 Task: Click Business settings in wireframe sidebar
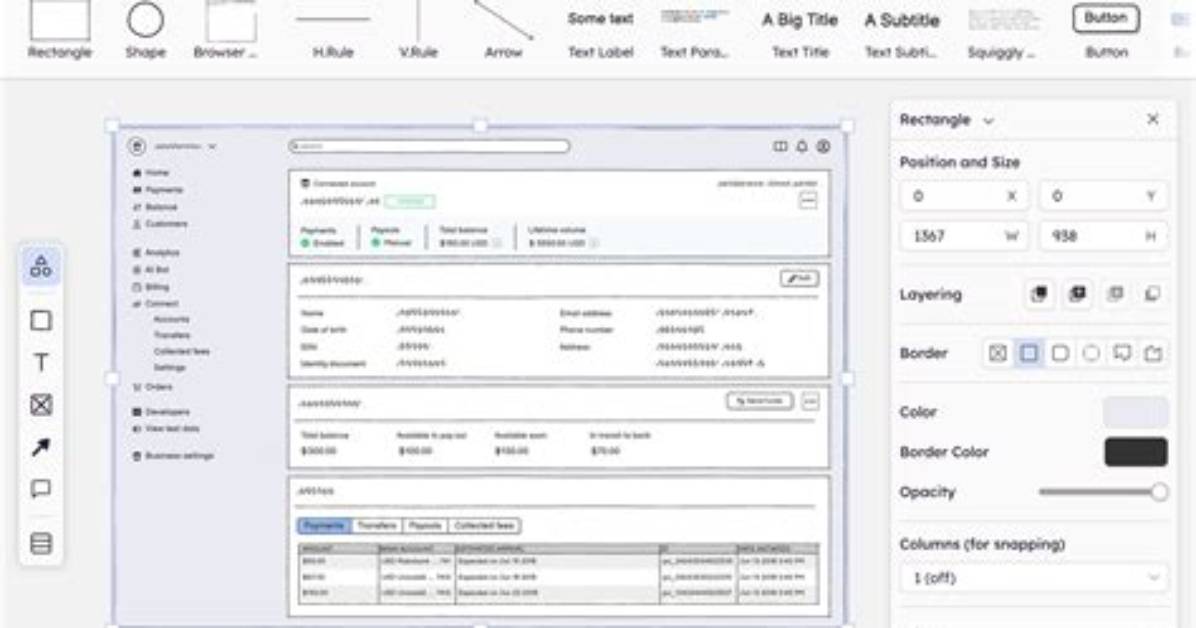coord(173,456)
